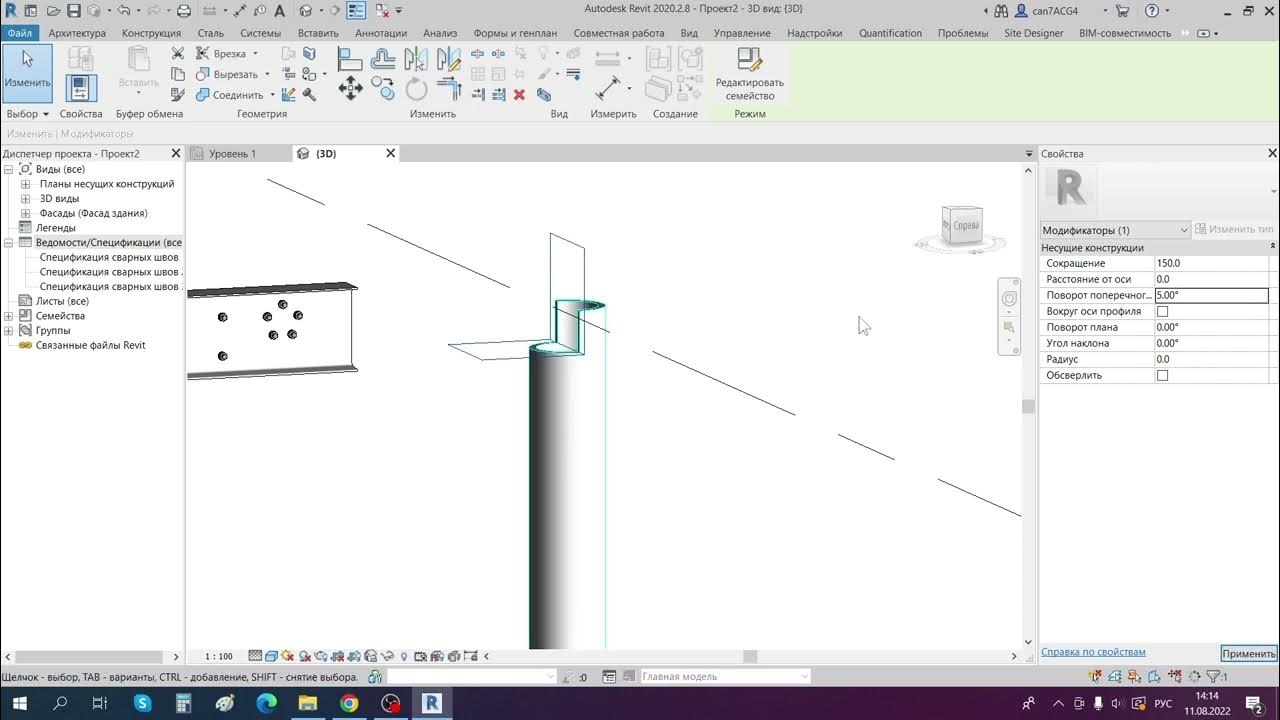Expand Фасады (Фасад здания) node

pos(26,213)
